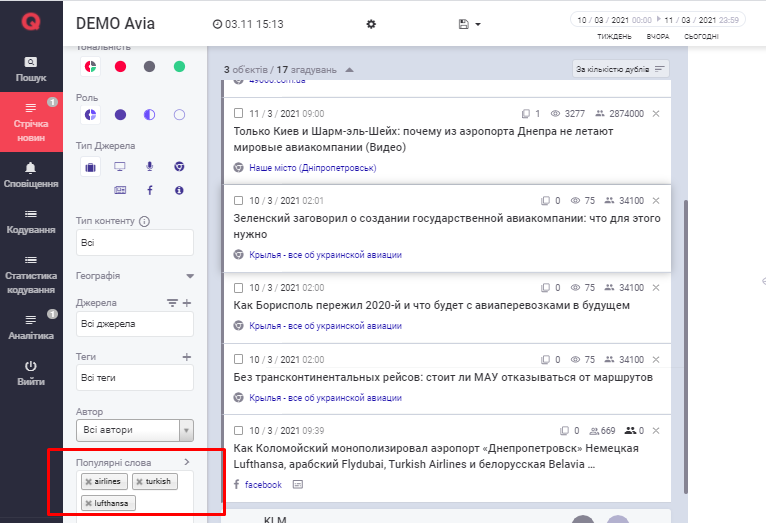Filter by green positive tonality

[179, 66]
